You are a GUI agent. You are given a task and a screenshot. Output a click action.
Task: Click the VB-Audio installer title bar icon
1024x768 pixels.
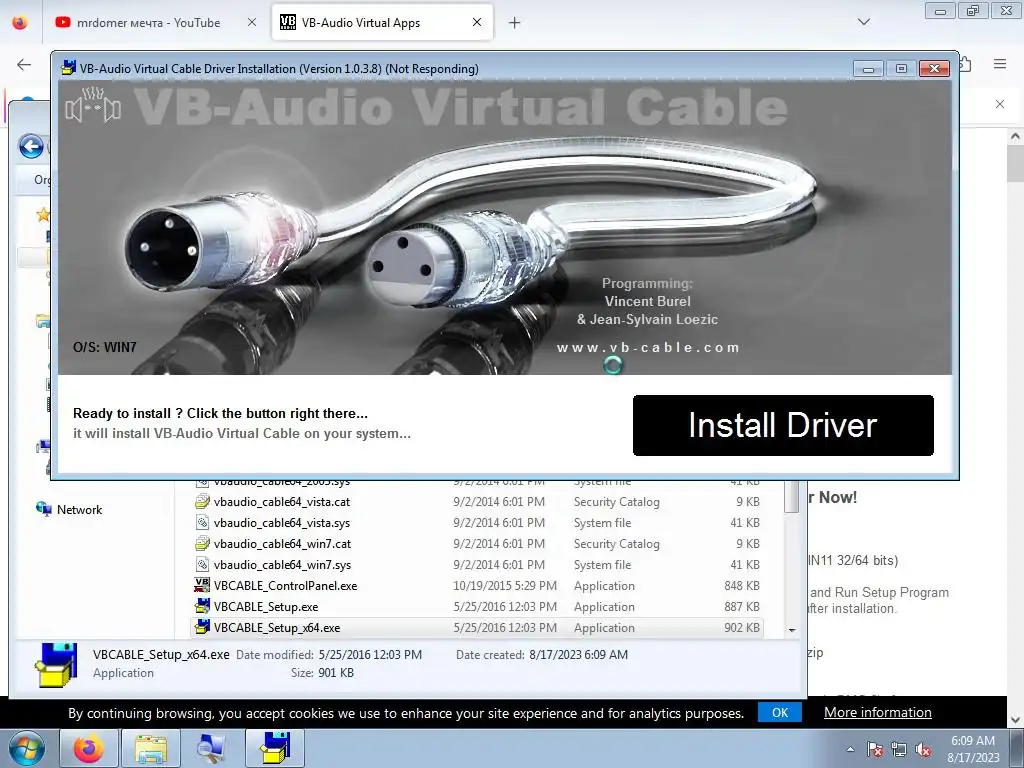(68, 68)
